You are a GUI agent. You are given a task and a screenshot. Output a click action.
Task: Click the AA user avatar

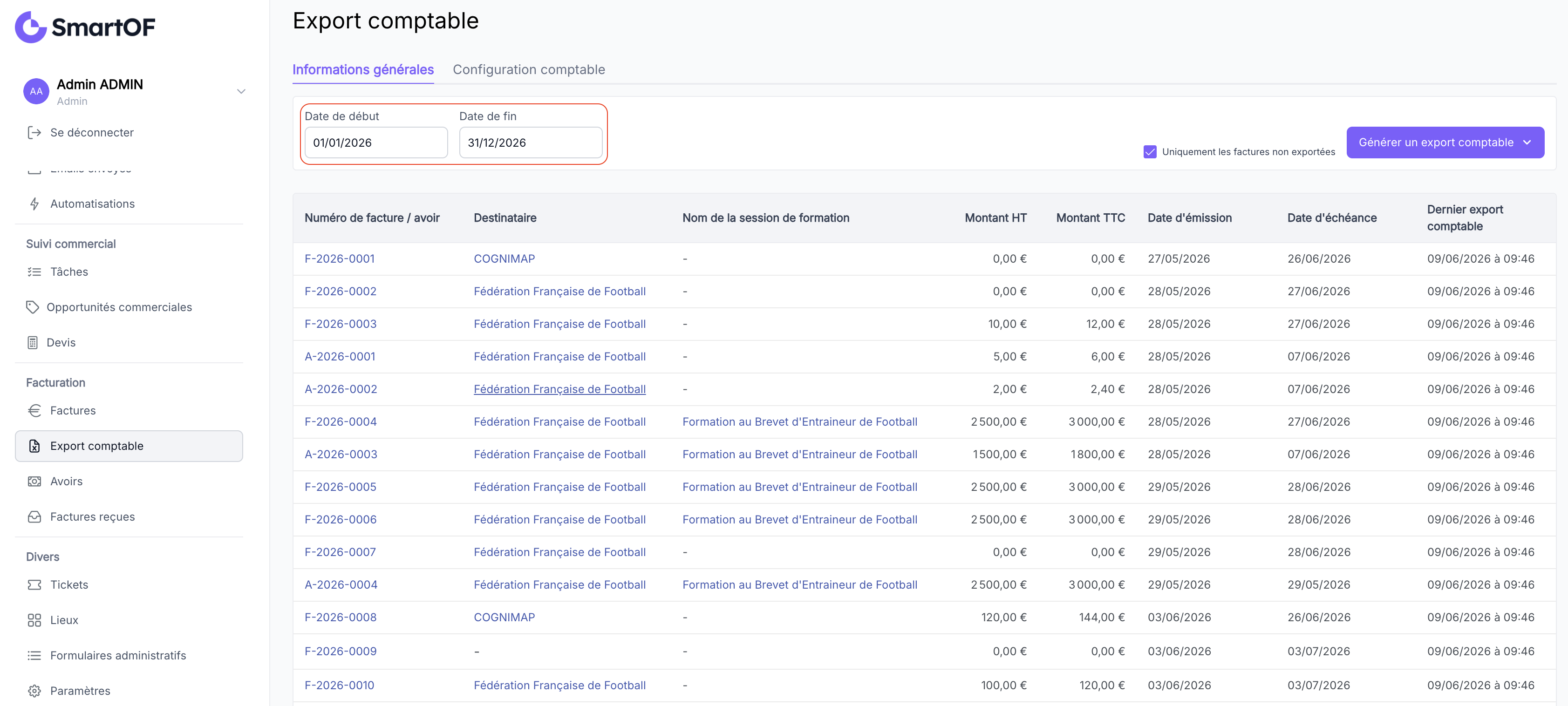pos(36,91)
